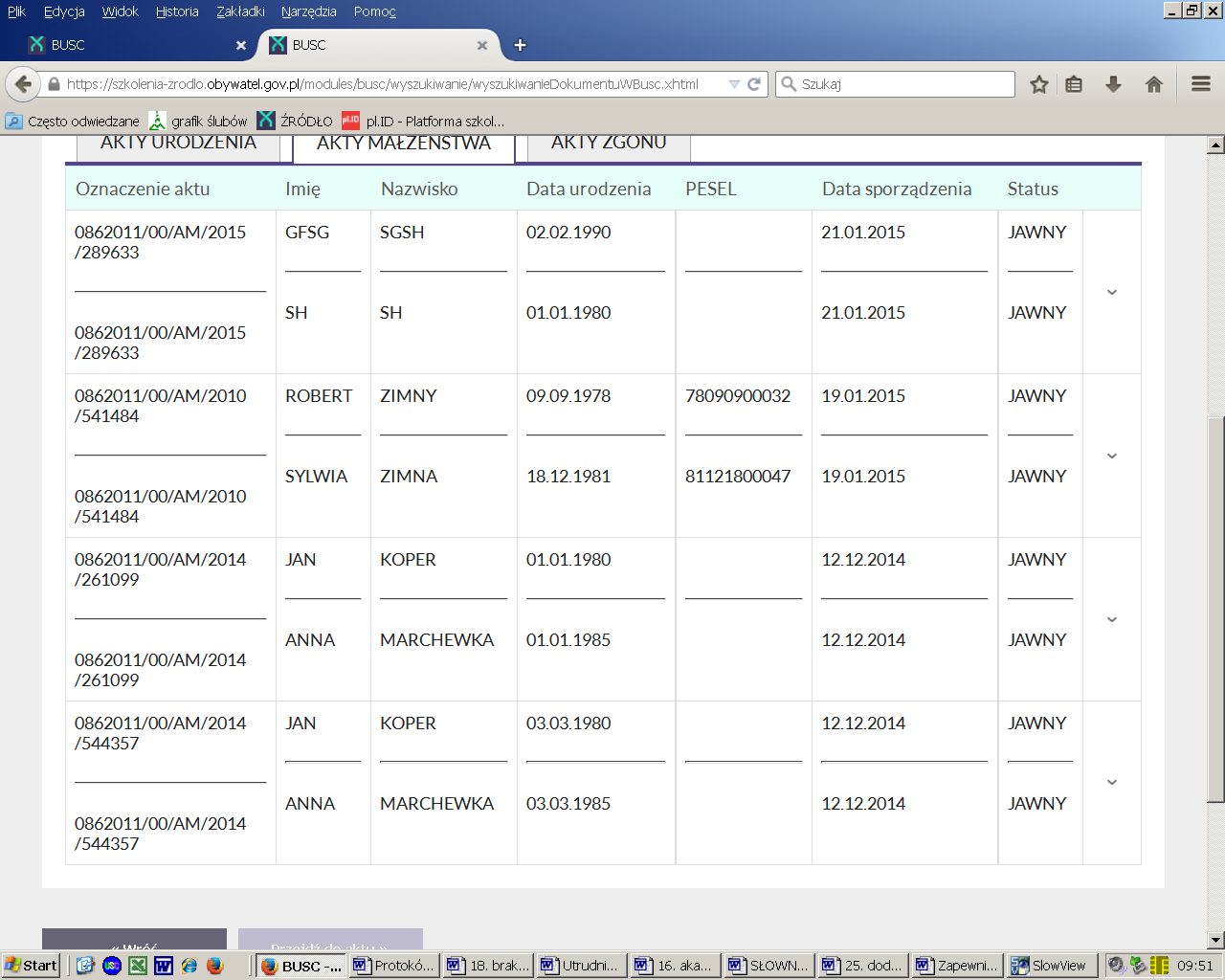Image resolution: width=1225 pixels, height=980 pixels.
Task: Switch to SŁOWN... taskbar item
Action: coord(769,966)
